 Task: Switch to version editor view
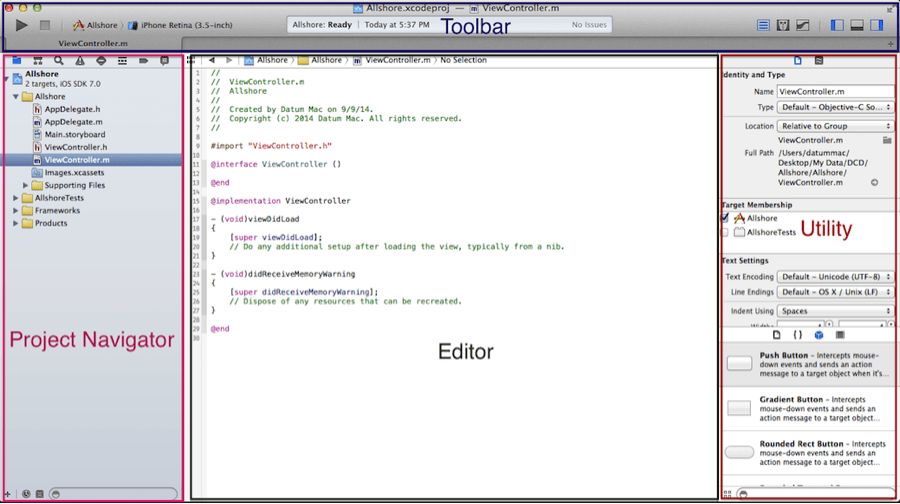803,25
